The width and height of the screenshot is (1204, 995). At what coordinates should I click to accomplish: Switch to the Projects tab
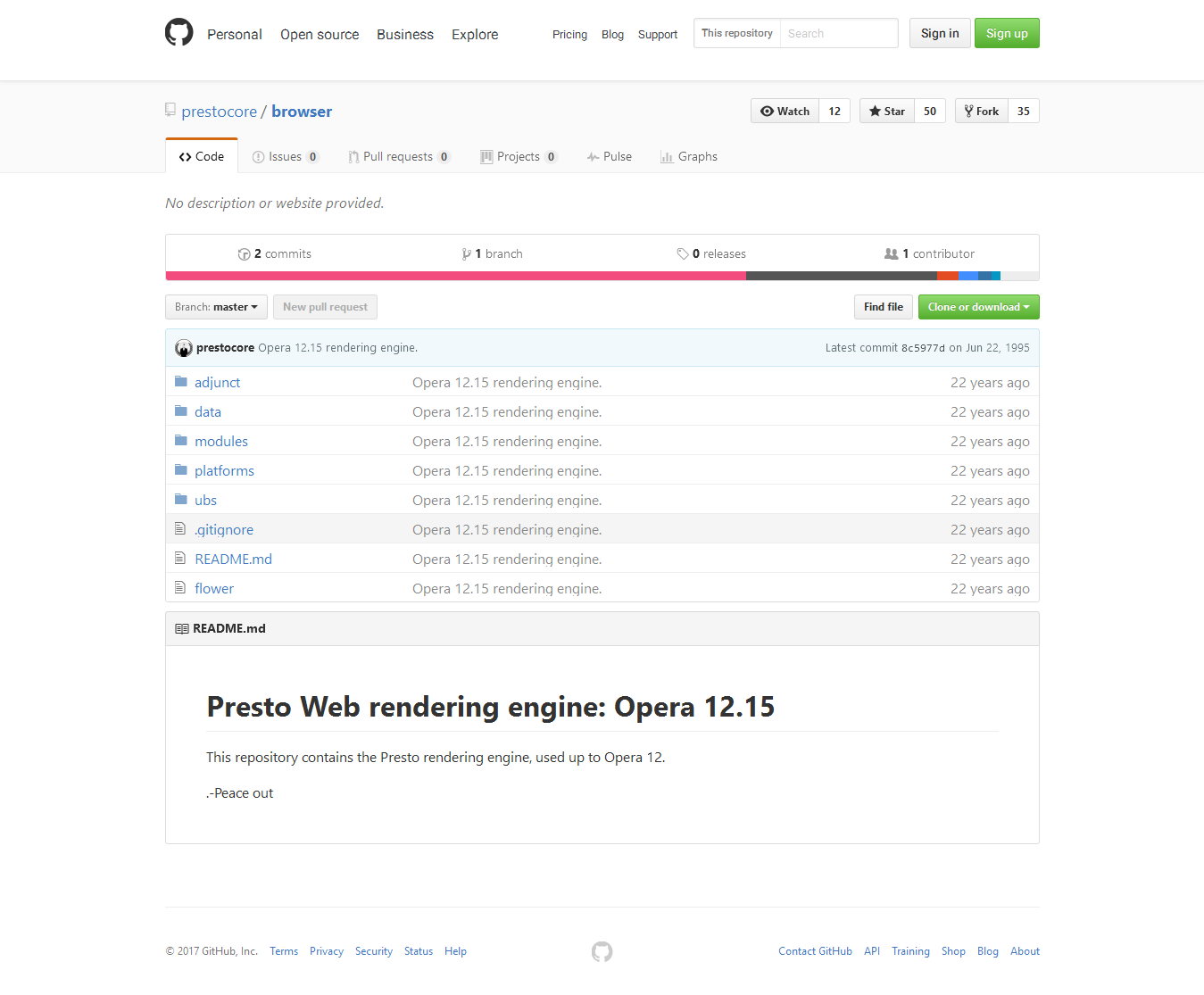pos(519,156)
